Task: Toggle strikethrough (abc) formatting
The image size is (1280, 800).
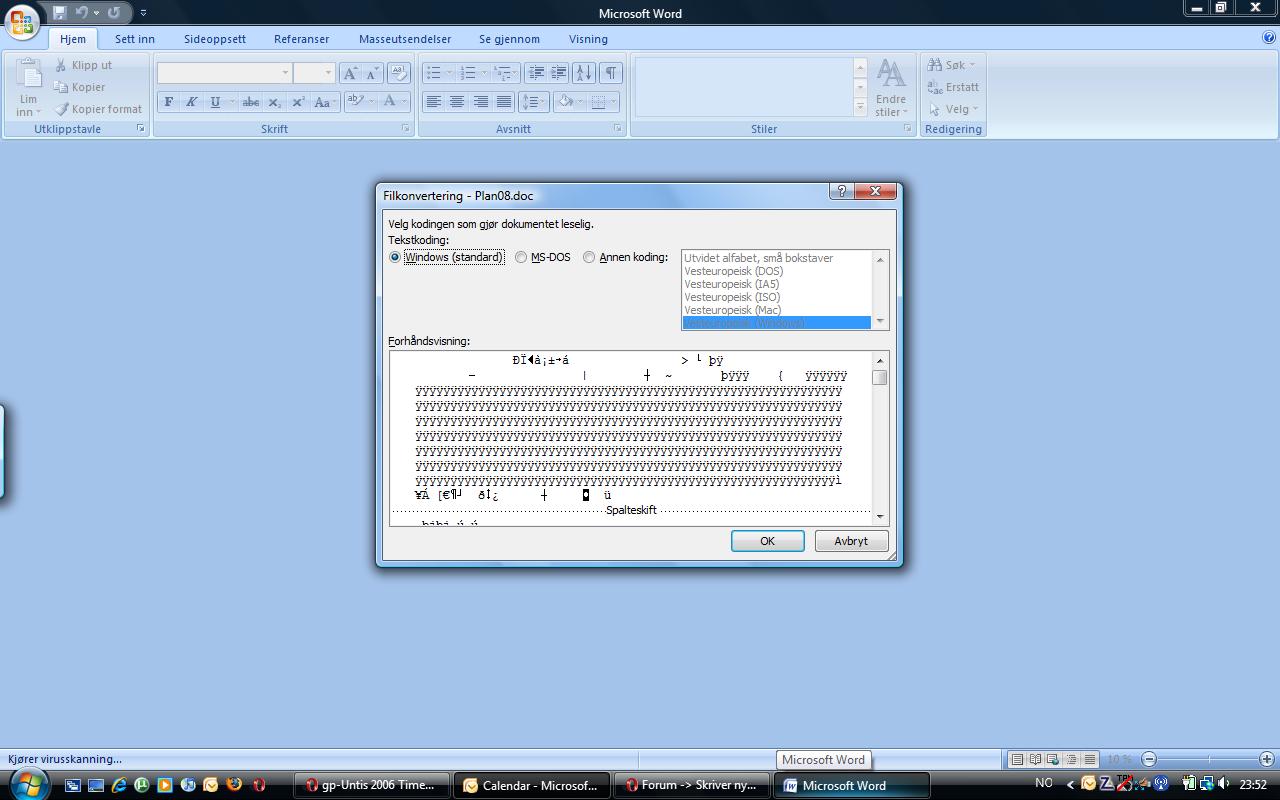Action: (x=251, y=102)
